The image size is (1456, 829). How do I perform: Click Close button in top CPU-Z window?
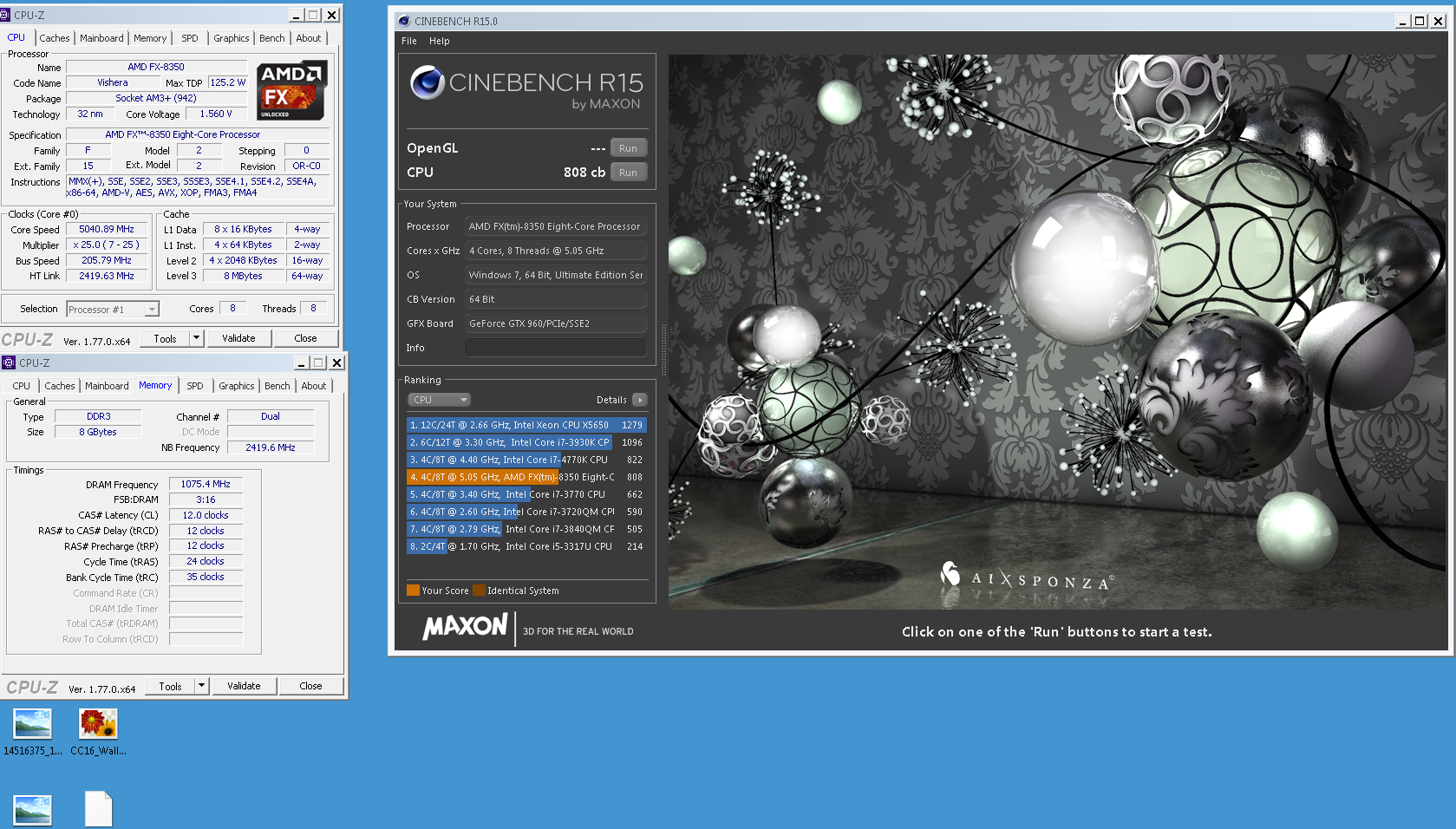(x=305, y=338)
